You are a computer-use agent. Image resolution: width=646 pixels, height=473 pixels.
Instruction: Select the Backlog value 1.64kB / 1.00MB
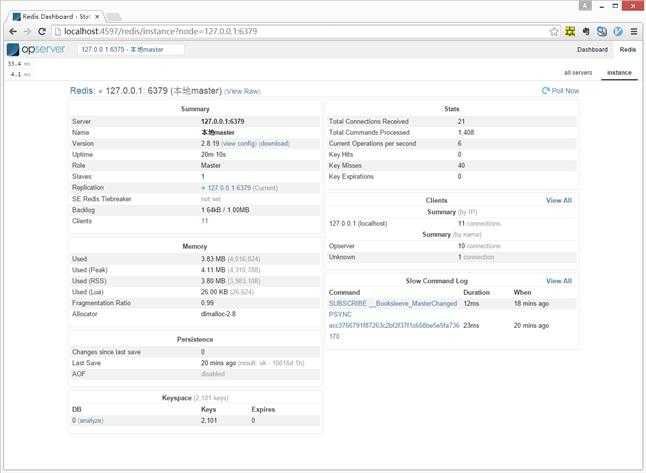point(225,210)
